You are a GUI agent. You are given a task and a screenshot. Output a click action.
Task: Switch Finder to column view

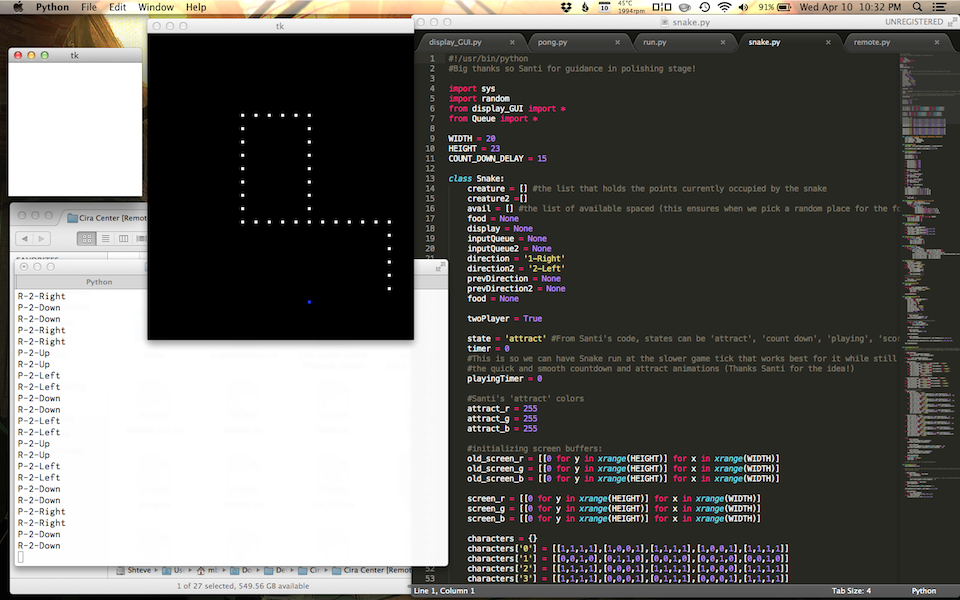click(123, 239)
